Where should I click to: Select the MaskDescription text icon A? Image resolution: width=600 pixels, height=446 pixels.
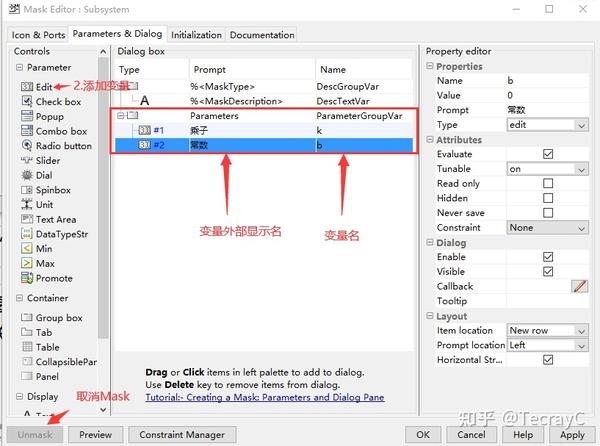144,101
